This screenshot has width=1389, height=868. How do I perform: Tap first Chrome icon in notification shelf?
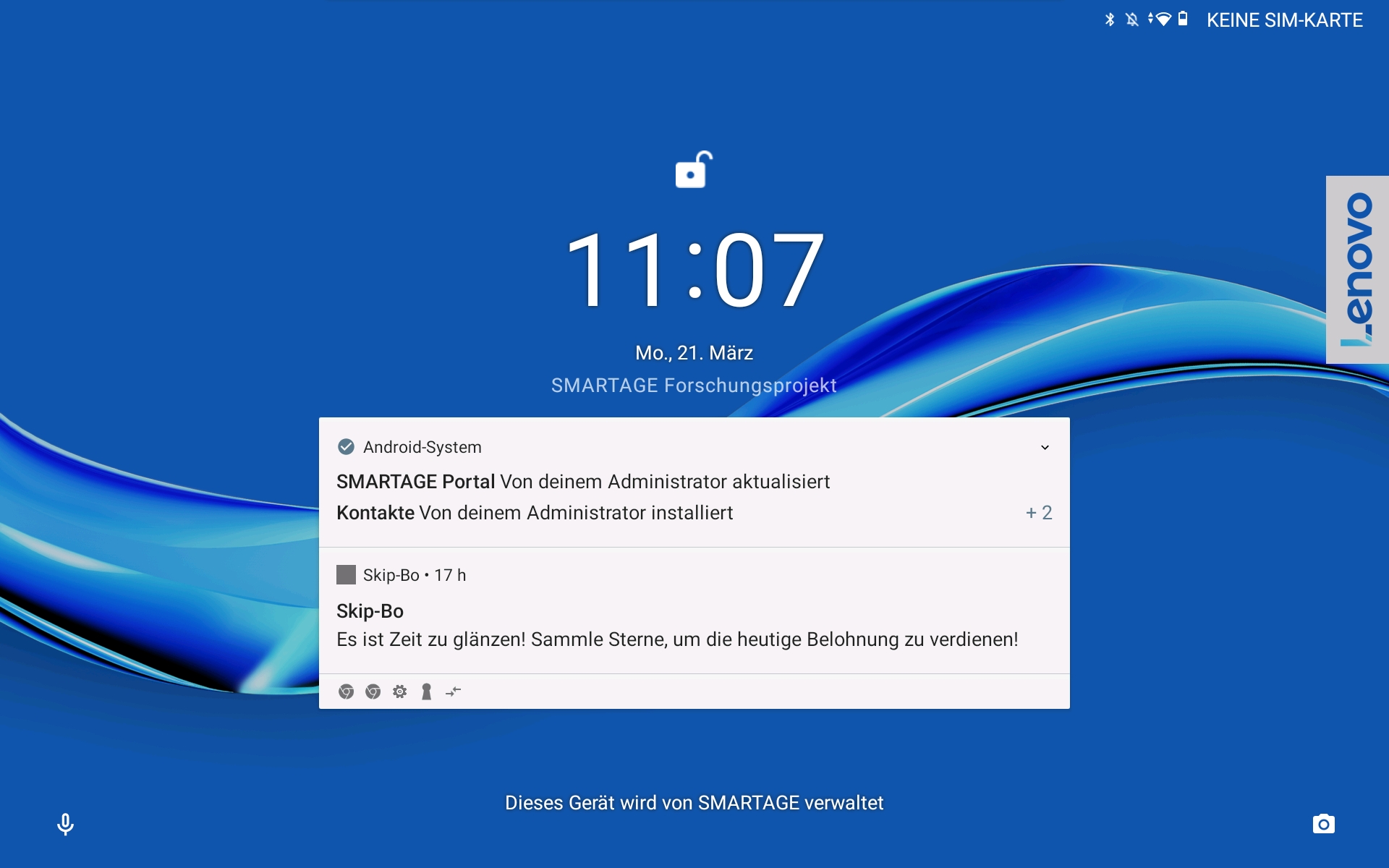point(346,692)
